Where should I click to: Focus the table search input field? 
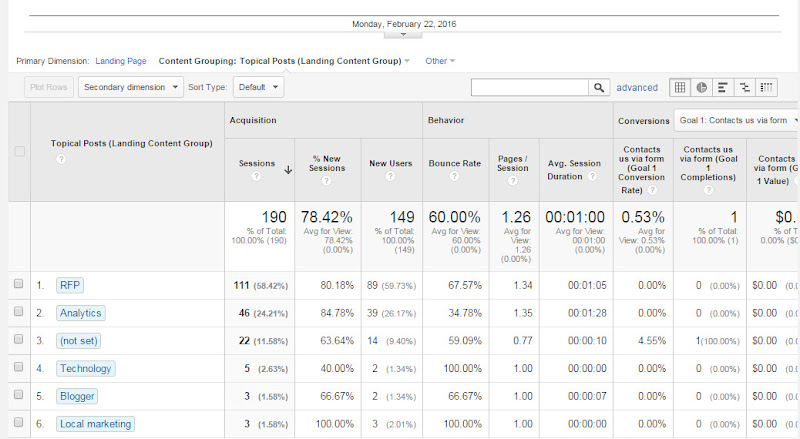530,87
